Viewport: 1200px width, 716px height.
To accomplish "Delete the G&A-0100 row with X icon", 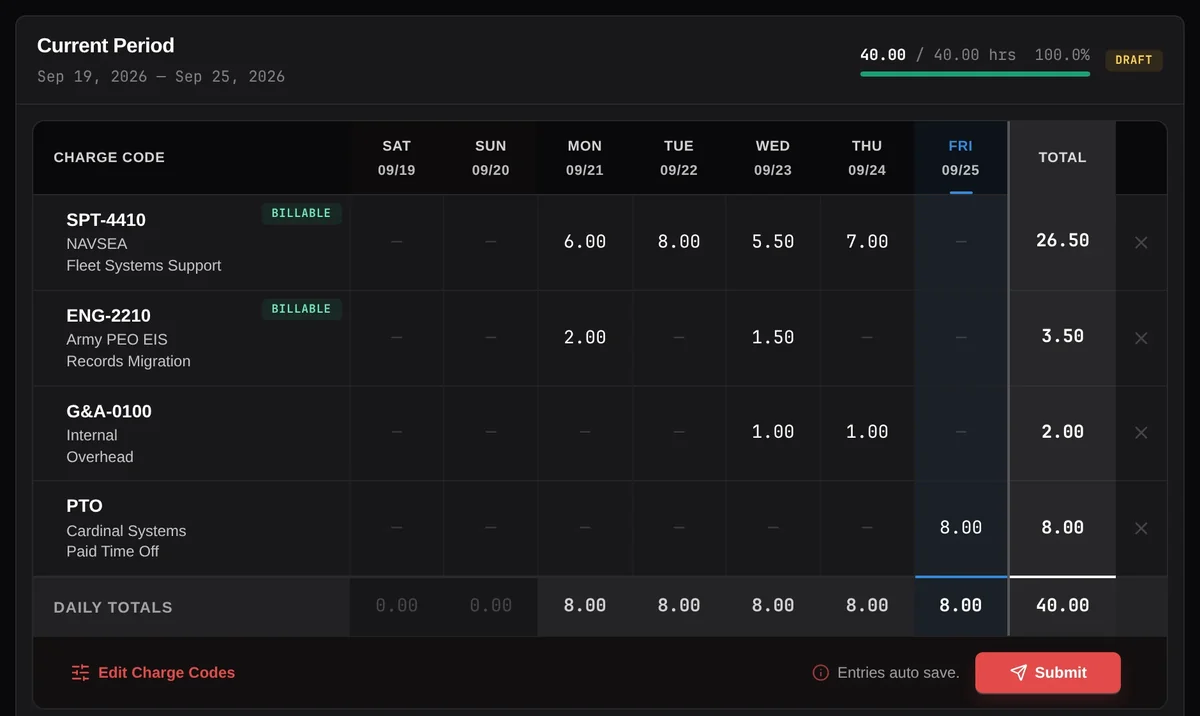I will point(1141,433).
